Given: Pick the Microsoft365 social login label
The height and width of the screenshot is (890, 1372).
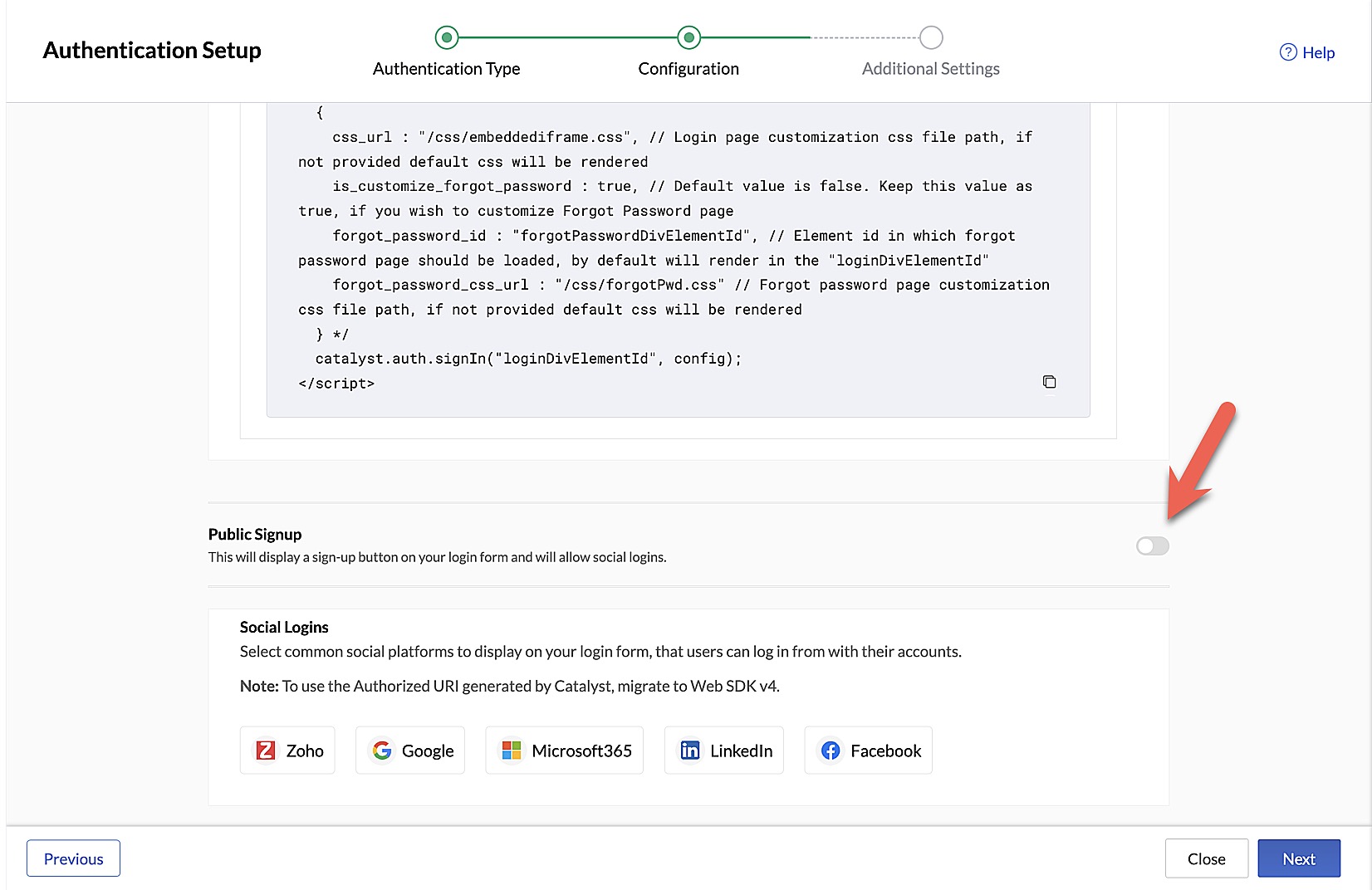Looking at the screenshot, I should (581, 751).
